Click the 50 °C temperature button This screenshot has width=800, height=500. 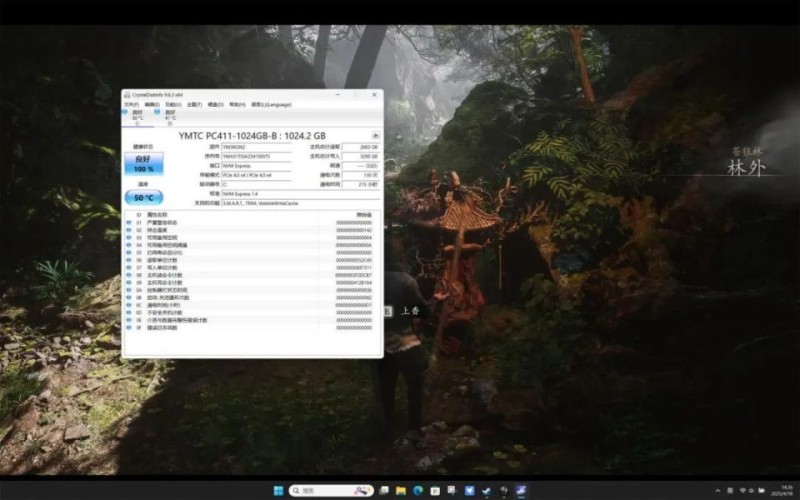coord(143,197)
